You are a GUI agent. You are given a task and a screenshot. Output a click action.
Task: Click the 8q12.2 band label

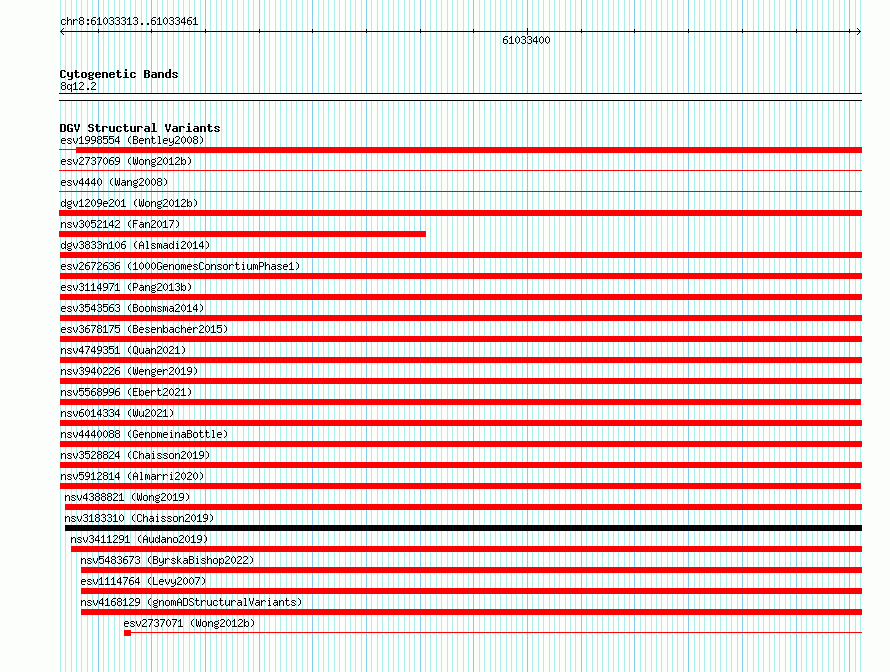click(78, 86)
